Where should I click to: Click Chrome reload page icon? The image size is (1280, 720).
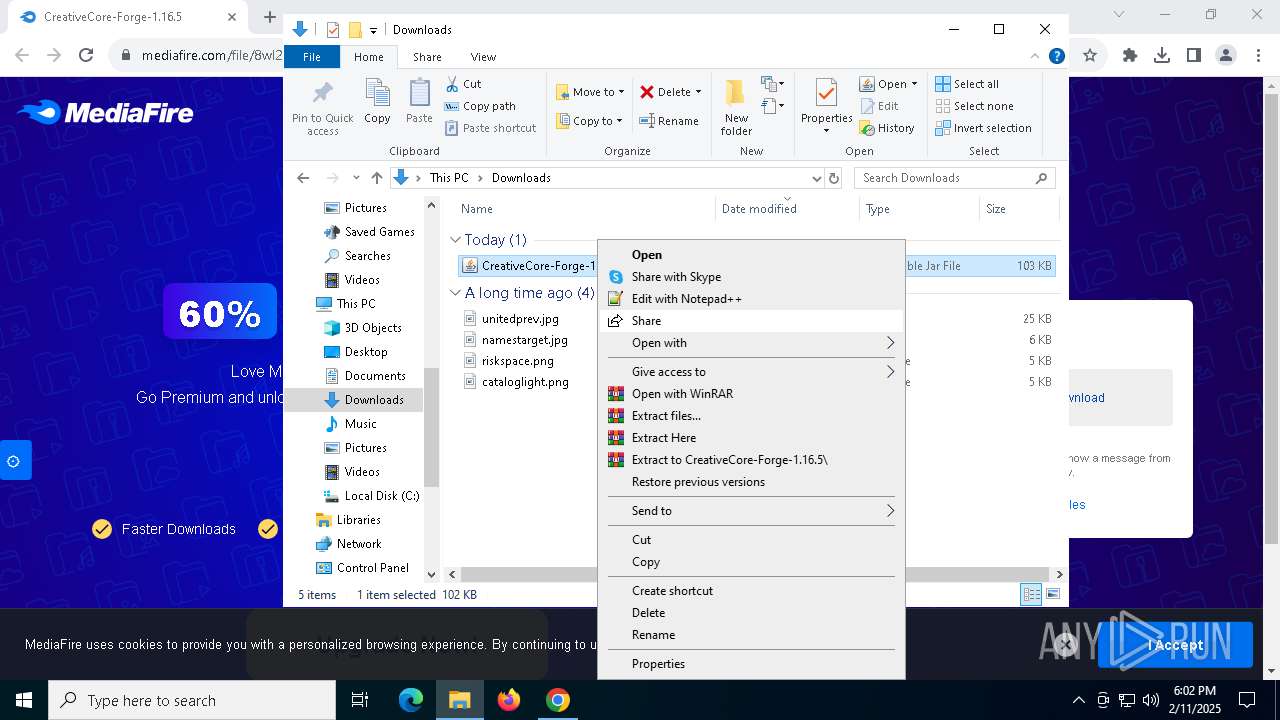click(x=86, y=56)
